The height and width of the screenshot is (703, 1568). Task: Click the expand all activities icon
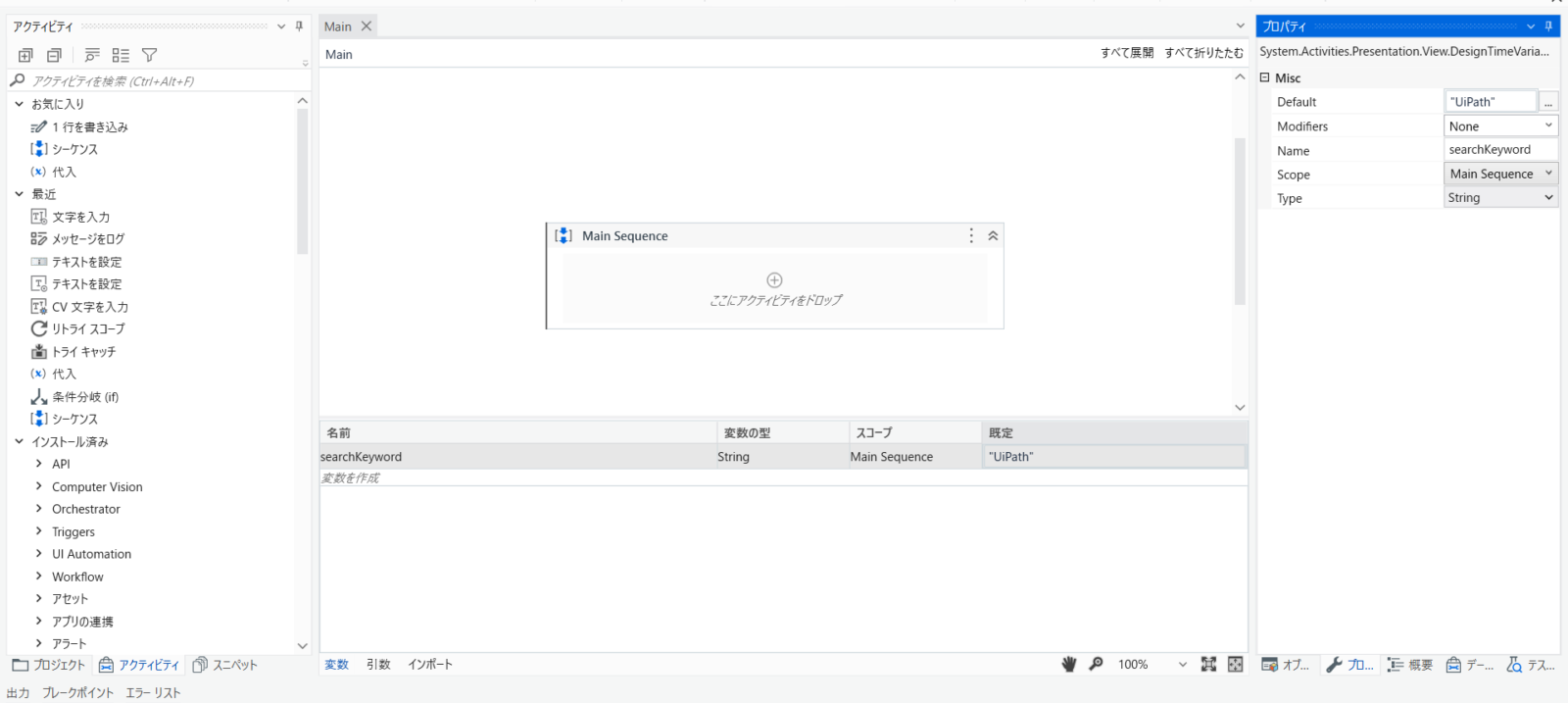click(x=26, y=55)
